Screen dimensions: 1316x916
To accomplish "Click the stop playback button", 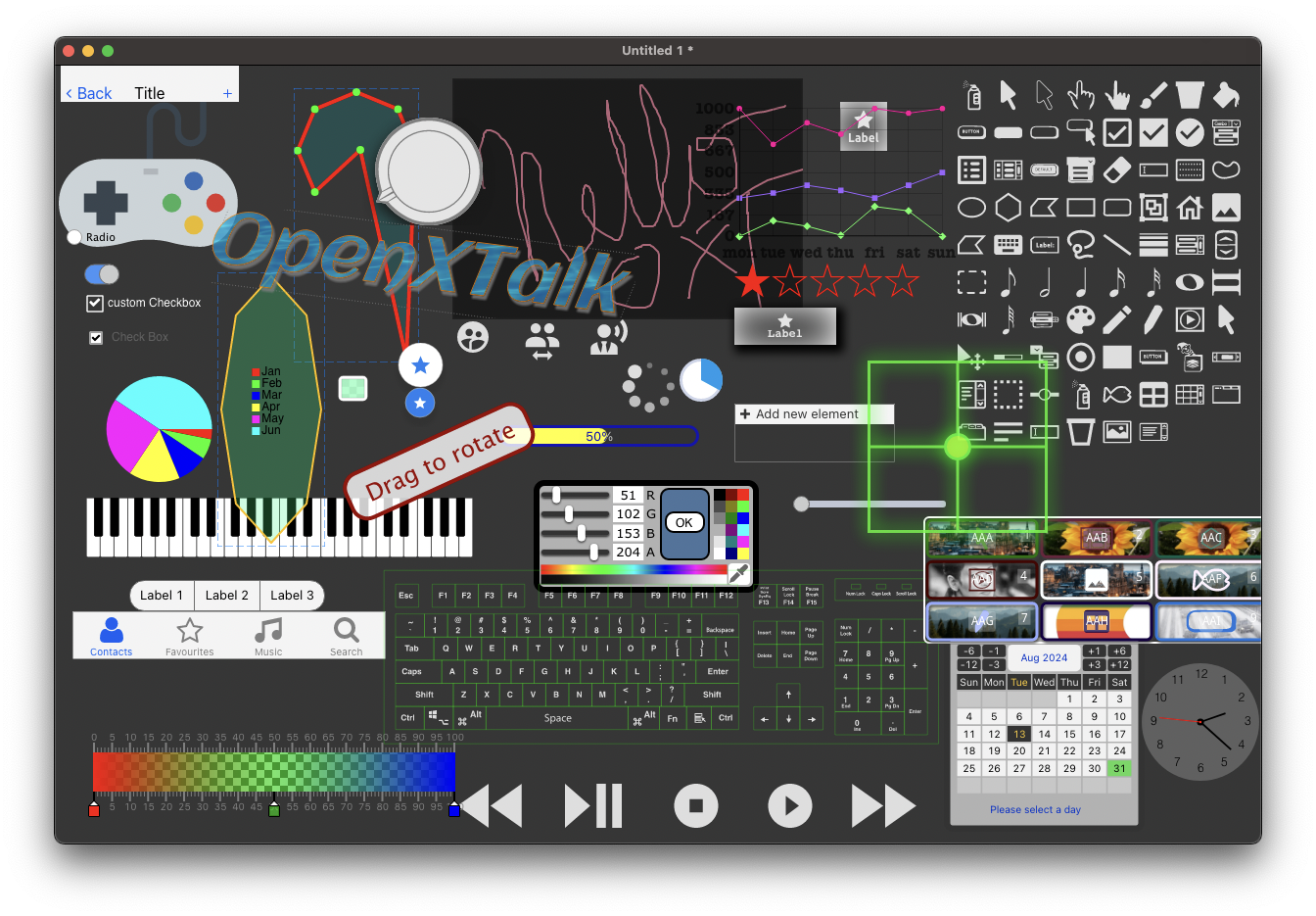I will (x=696, y=806).
